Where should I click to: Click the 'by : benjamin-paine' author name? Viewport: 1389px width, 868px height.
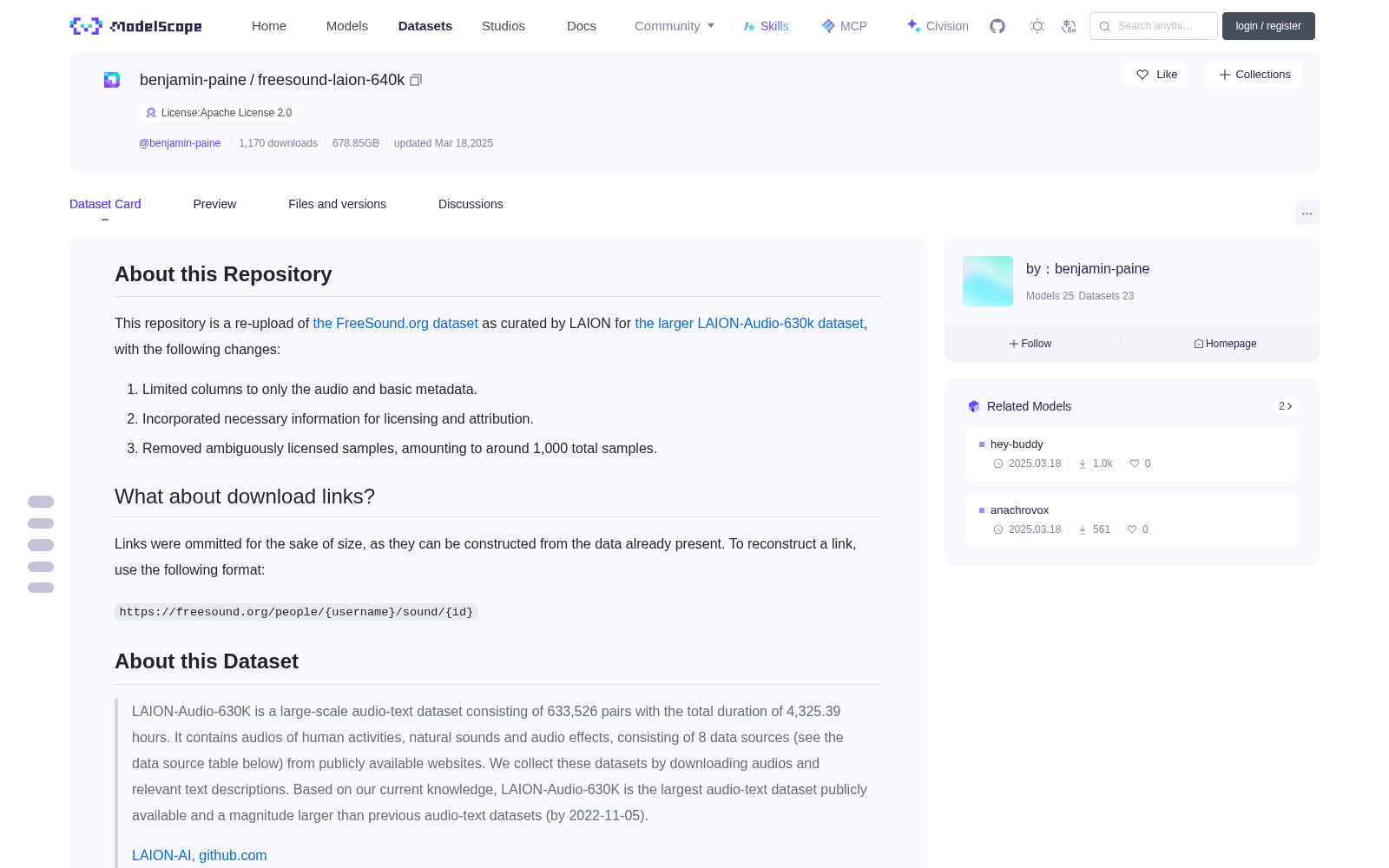1088,269
